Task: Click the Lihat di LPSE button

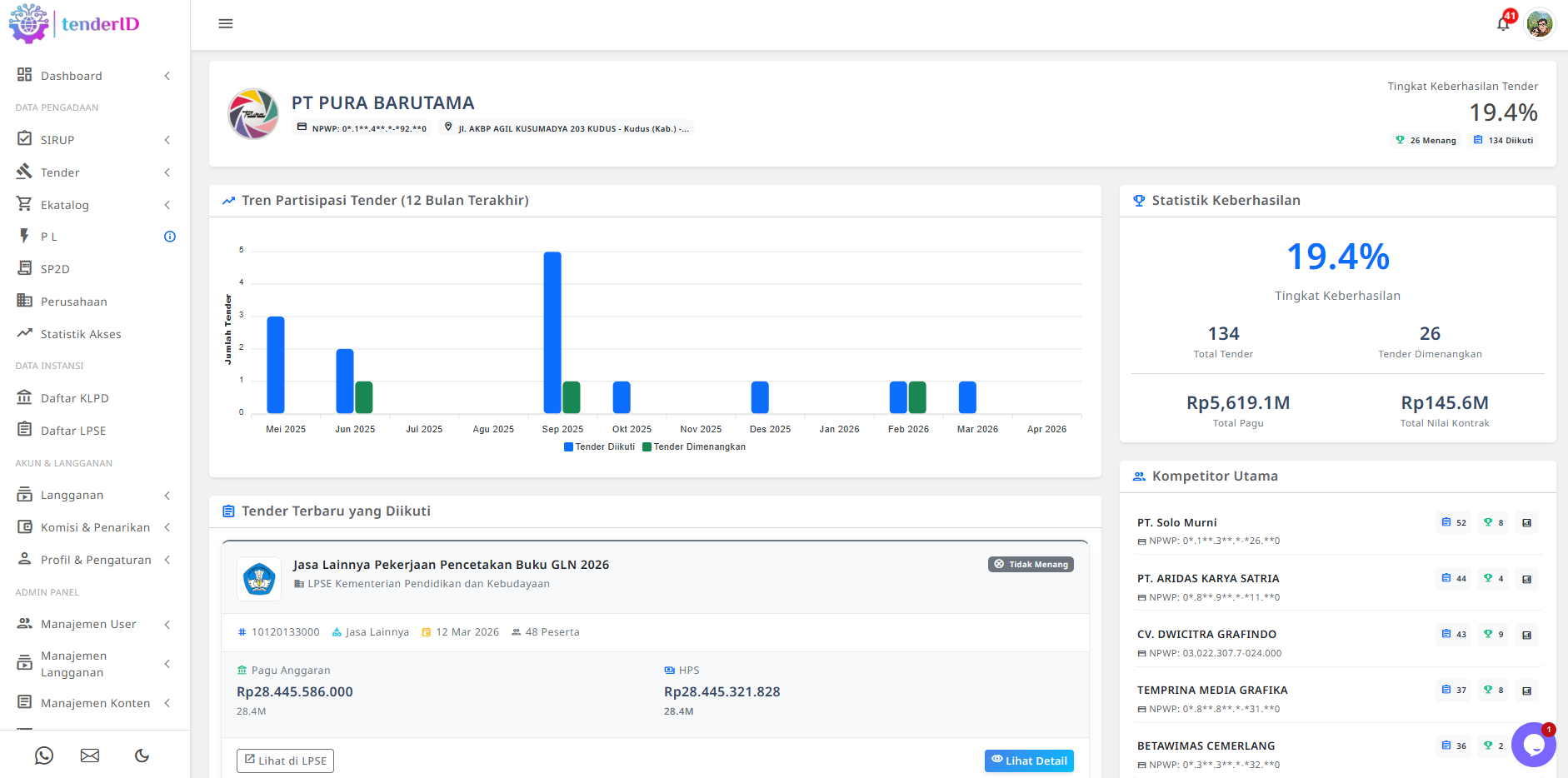Action: click(x=285, y=761)
